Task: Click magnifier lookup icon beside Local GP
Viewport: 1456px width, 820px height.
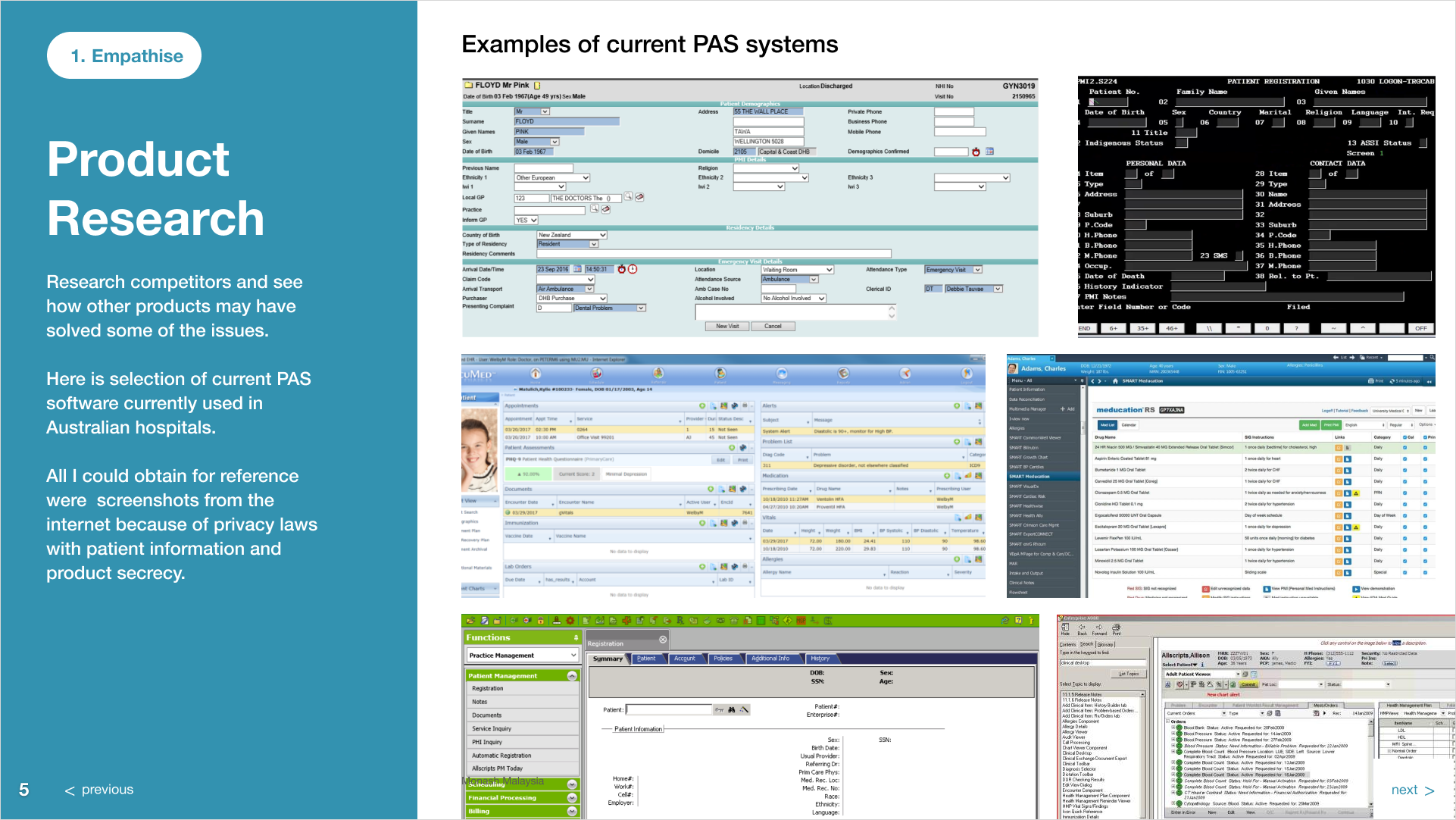Action: pyautogui.click(x=628, y=197)
